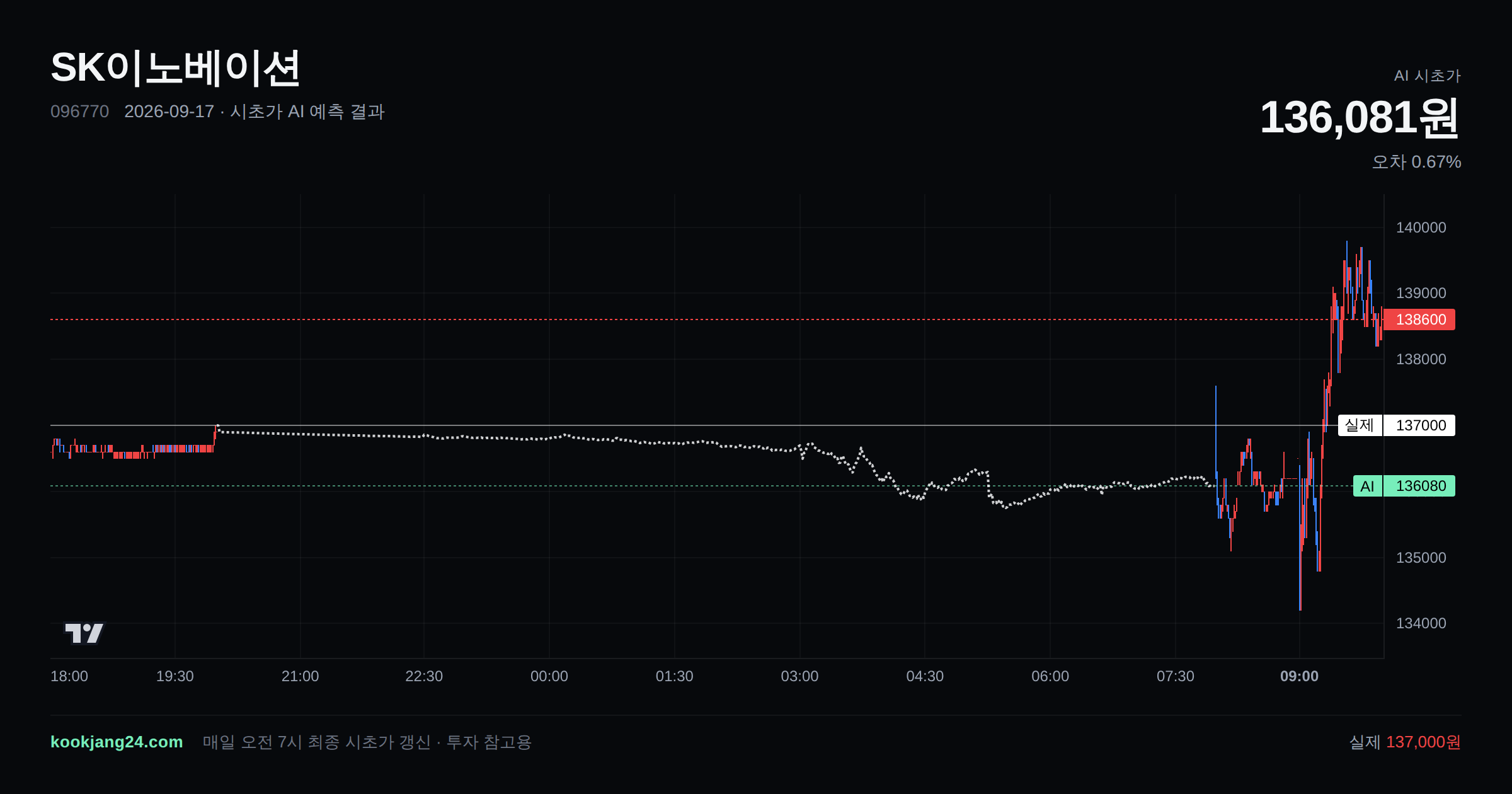
Task: Select the '136,081원' predicted price
Action: (1360, 118)
